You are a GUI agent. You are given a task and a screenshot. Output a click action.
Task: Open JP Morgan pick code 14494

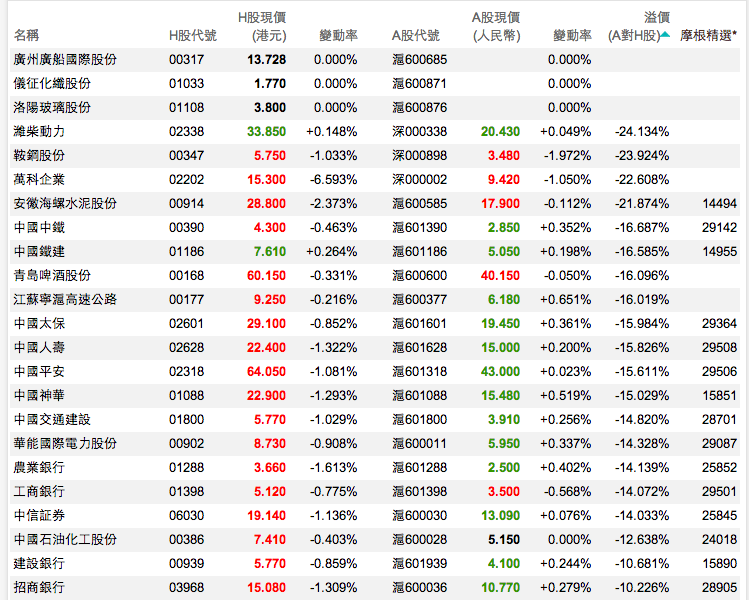(719, 204)
